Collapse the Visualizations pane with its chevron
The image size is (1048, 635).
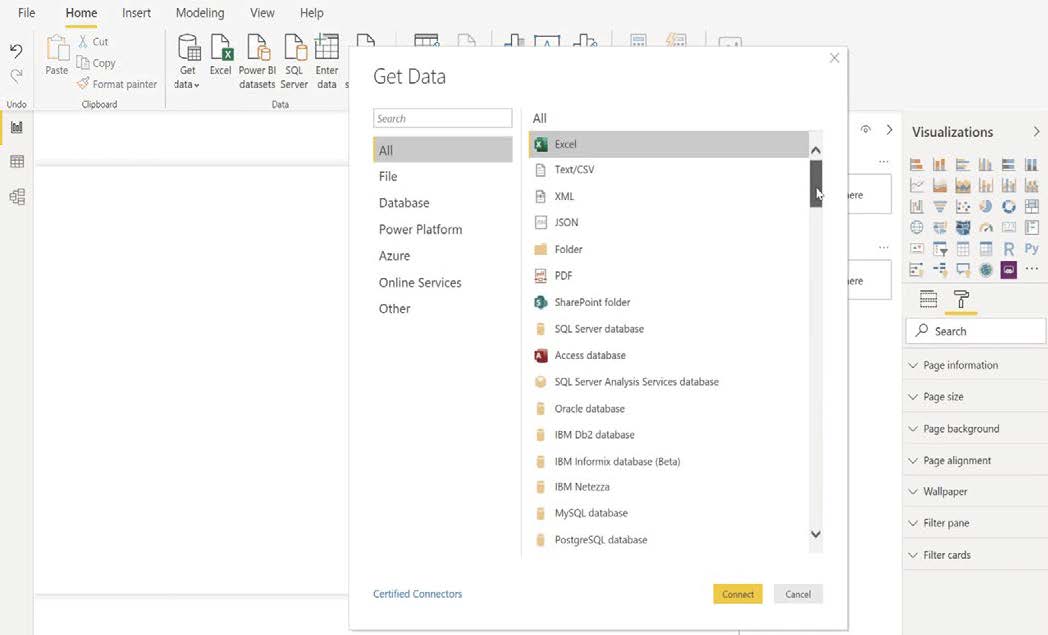[1036, 132]
